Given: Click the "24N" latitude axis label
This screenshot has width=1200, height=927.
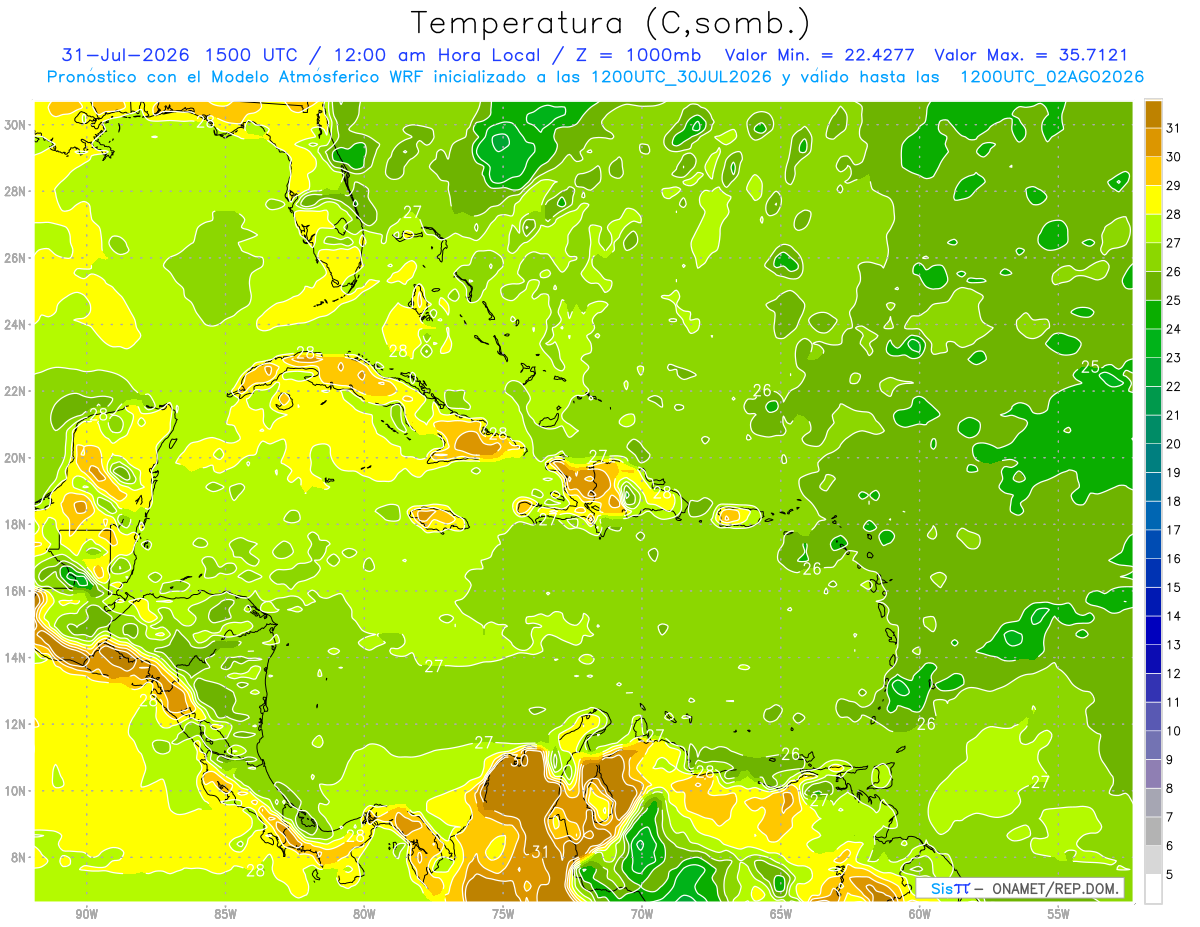Looking at the screenshot, I should (15, 324).
